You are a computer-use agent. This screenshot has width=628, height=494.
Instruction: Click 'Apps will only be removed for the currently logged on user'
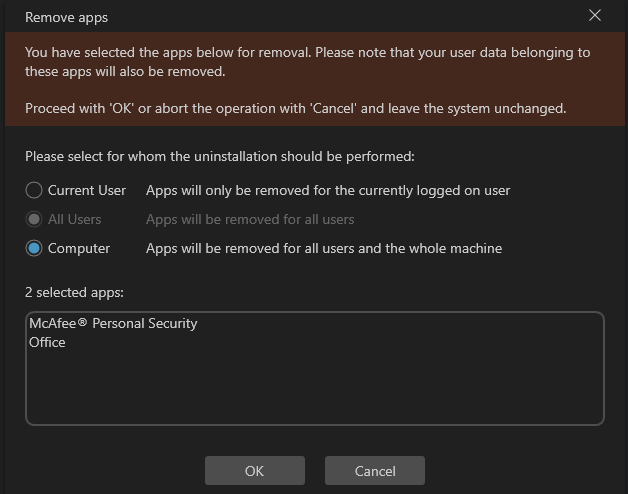[x=328, y=190]
